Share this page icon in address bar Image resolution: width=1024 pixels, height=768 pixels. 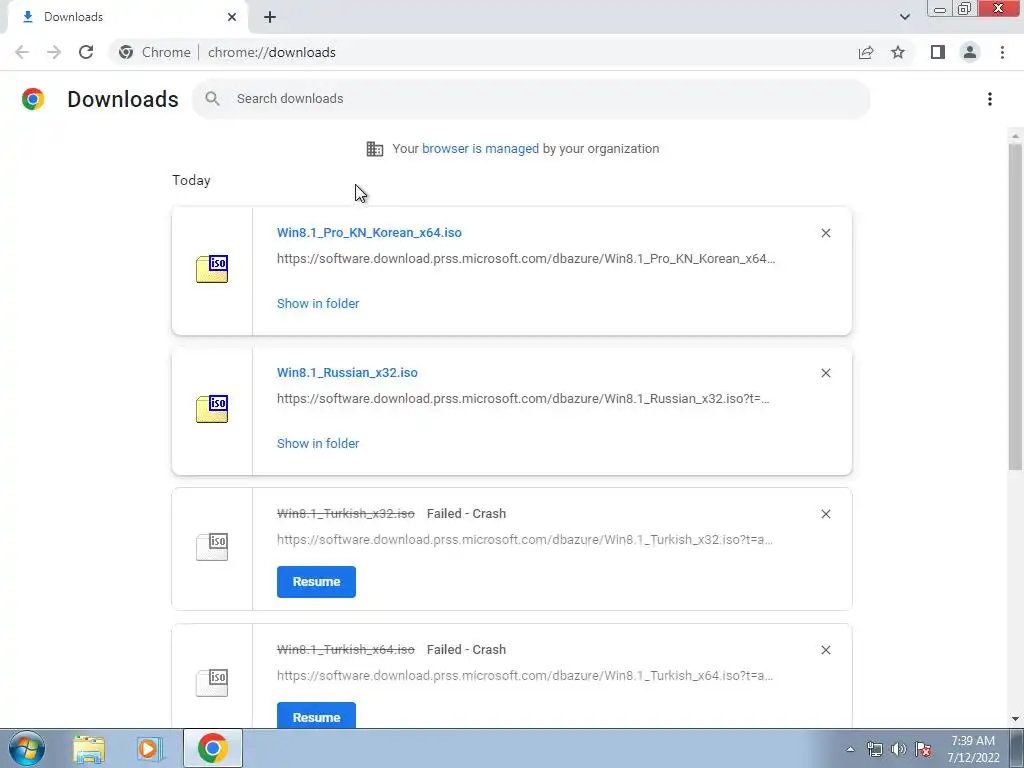click(x=866, y=52)
